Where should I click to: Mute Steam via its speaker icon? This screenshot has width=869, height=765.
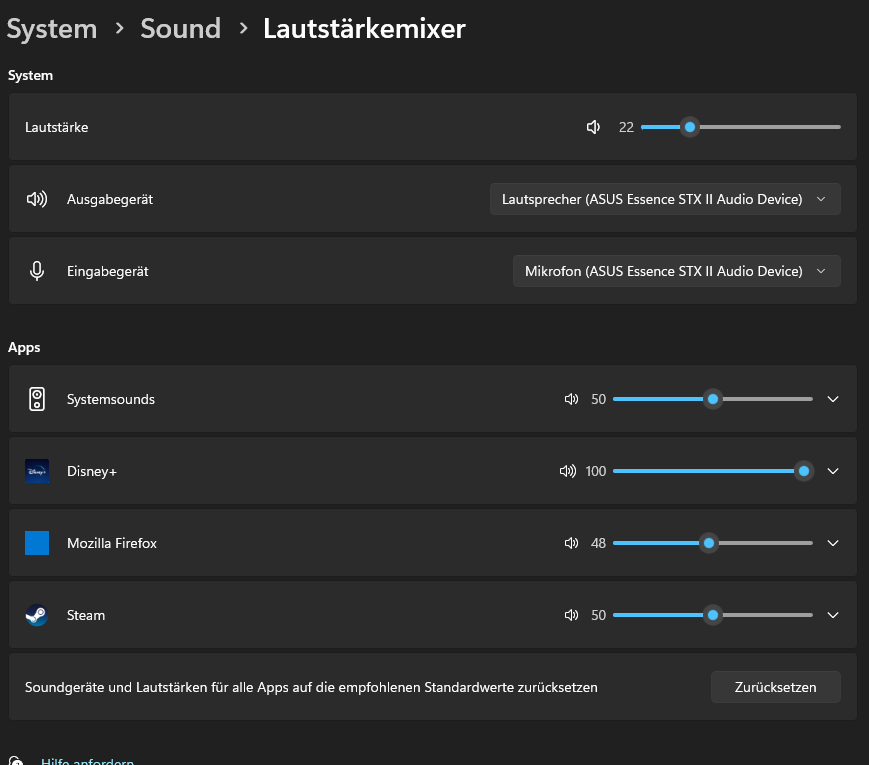click(x=570, y=615)
